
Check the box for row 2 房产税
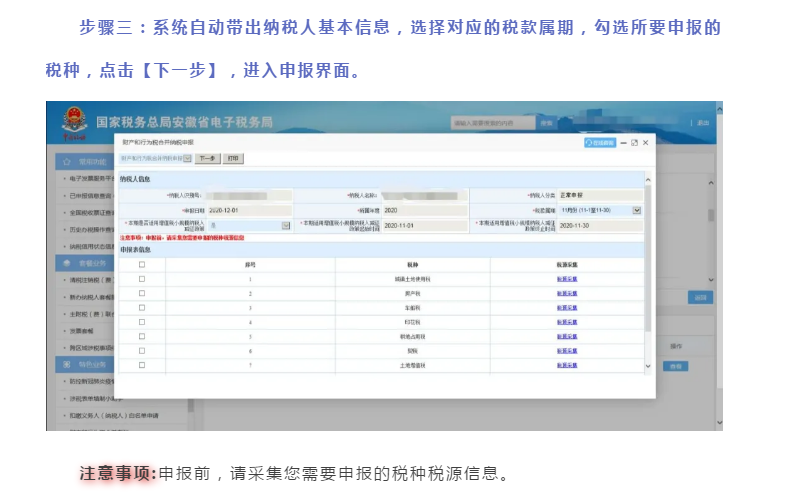click(142, 293)
